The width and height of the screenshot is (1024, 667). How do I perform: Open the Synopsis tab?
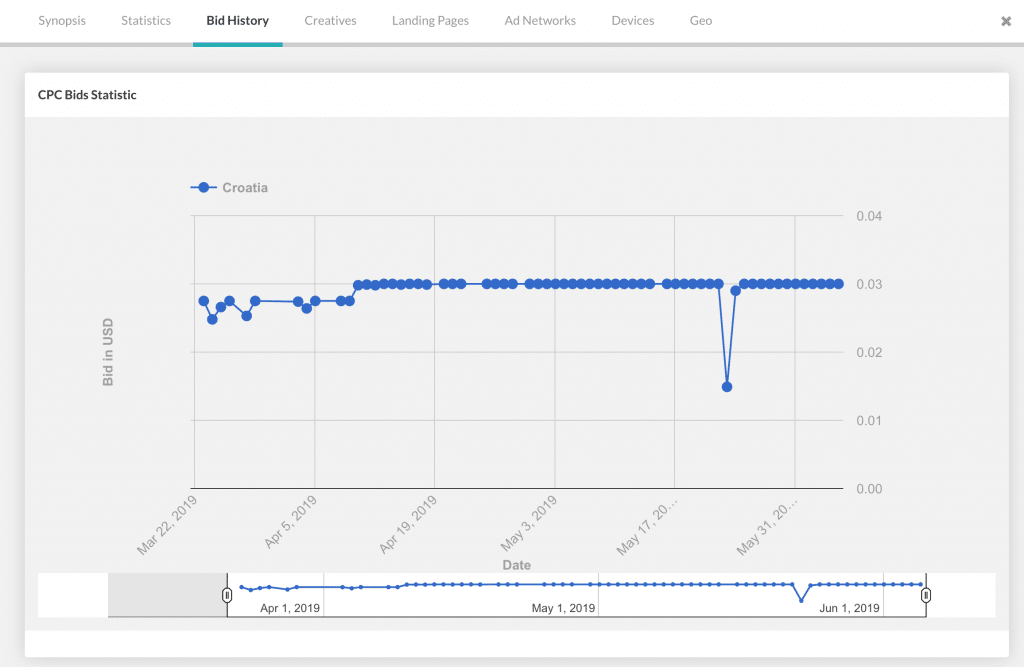(x=62, y=20)
